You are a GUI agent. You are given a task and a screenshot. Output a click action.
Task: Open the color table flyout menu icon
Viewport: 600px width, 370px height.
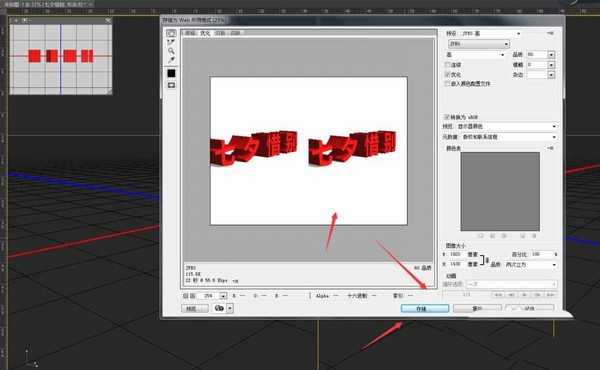coord(550,148)
